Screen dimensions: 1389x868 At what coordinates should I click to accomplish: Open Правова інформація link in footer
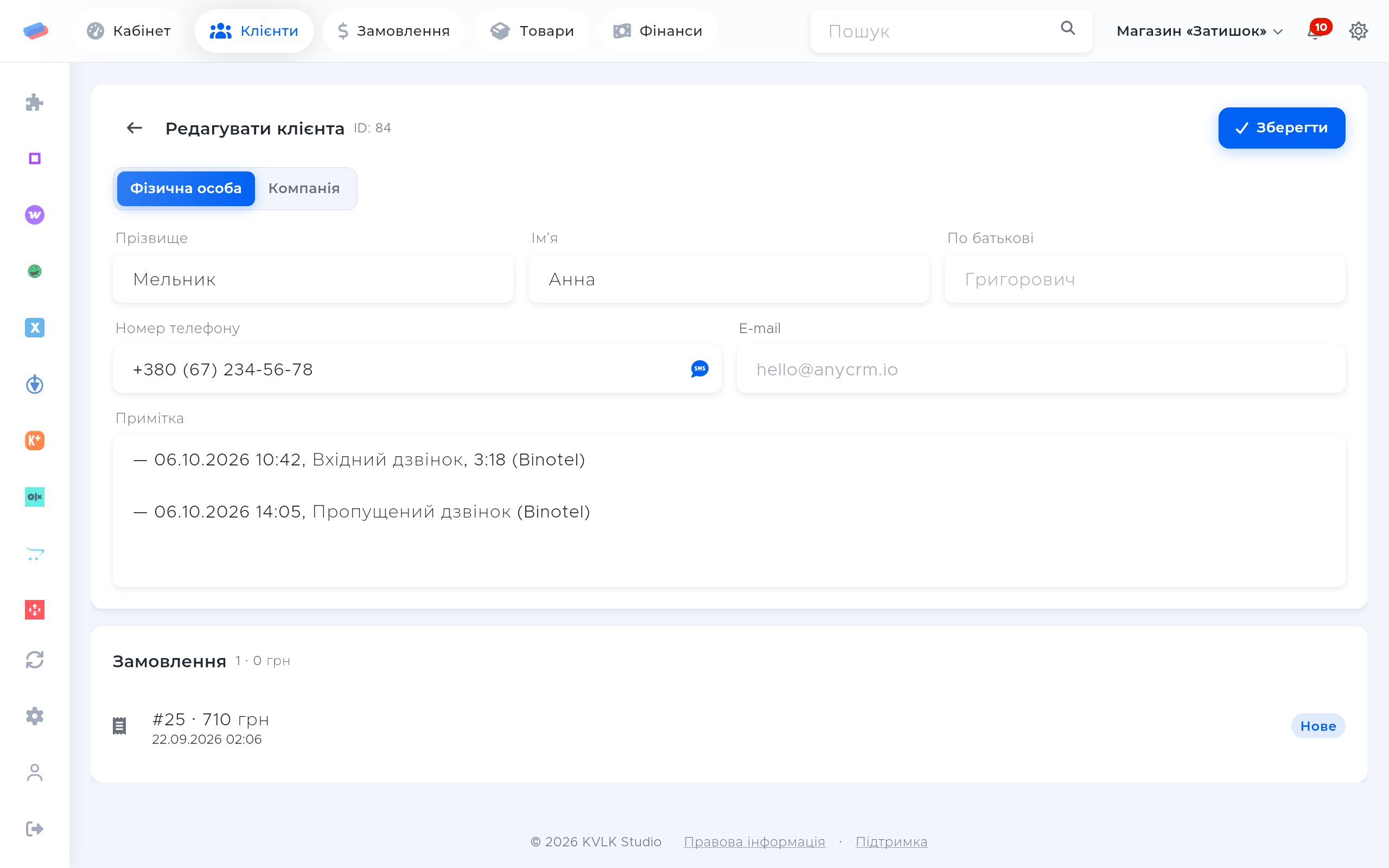pos(754,841)
